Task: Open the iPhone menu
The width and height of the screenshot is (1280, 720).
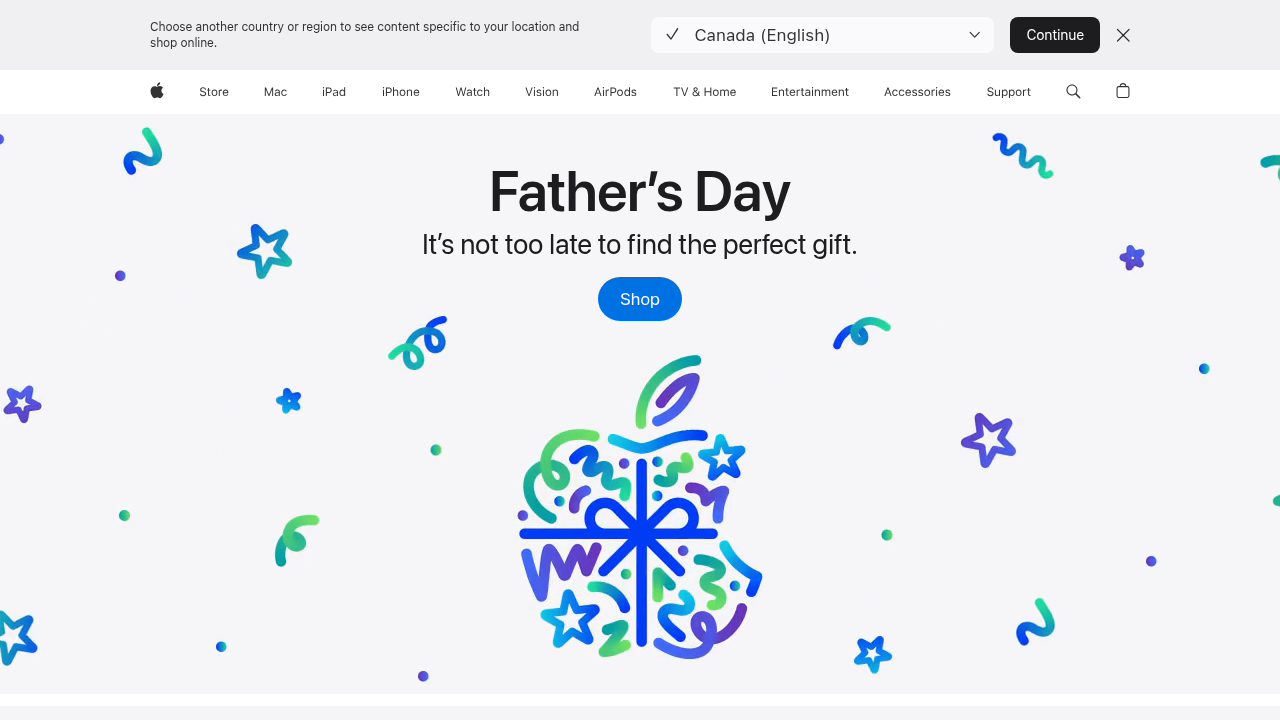Action: 401,92
